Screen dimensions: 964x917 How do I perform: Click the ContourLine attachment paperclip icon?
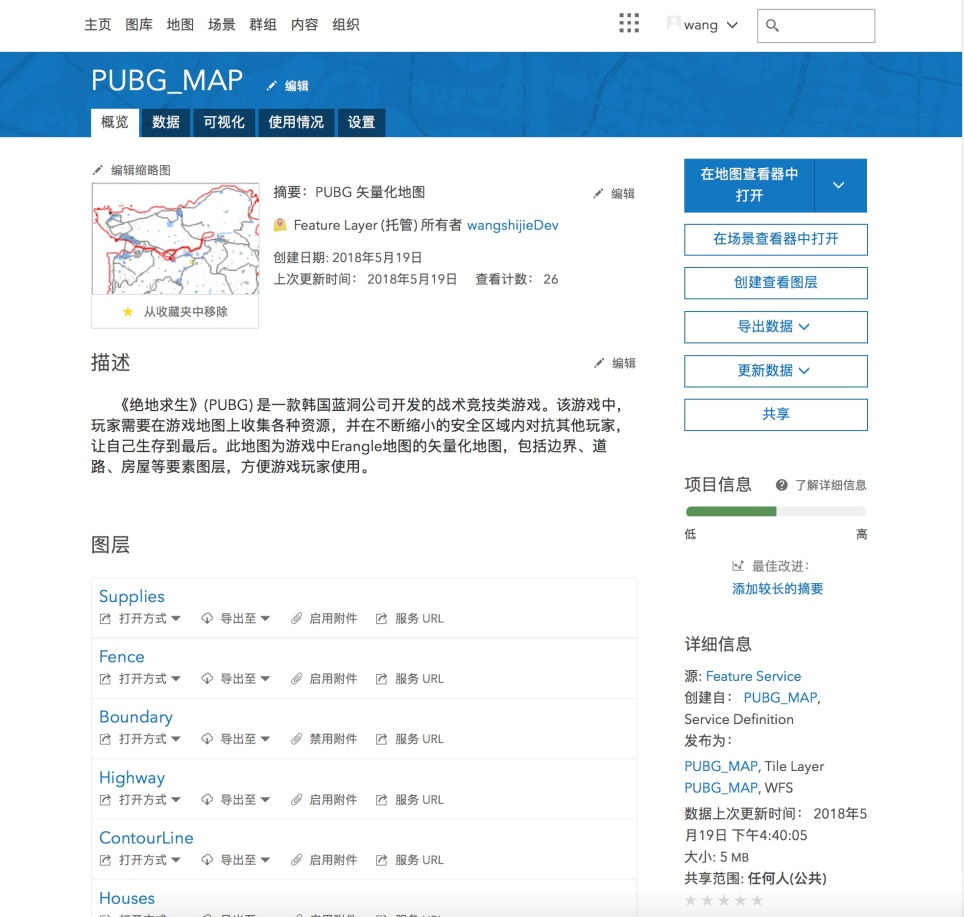(296, 860)
